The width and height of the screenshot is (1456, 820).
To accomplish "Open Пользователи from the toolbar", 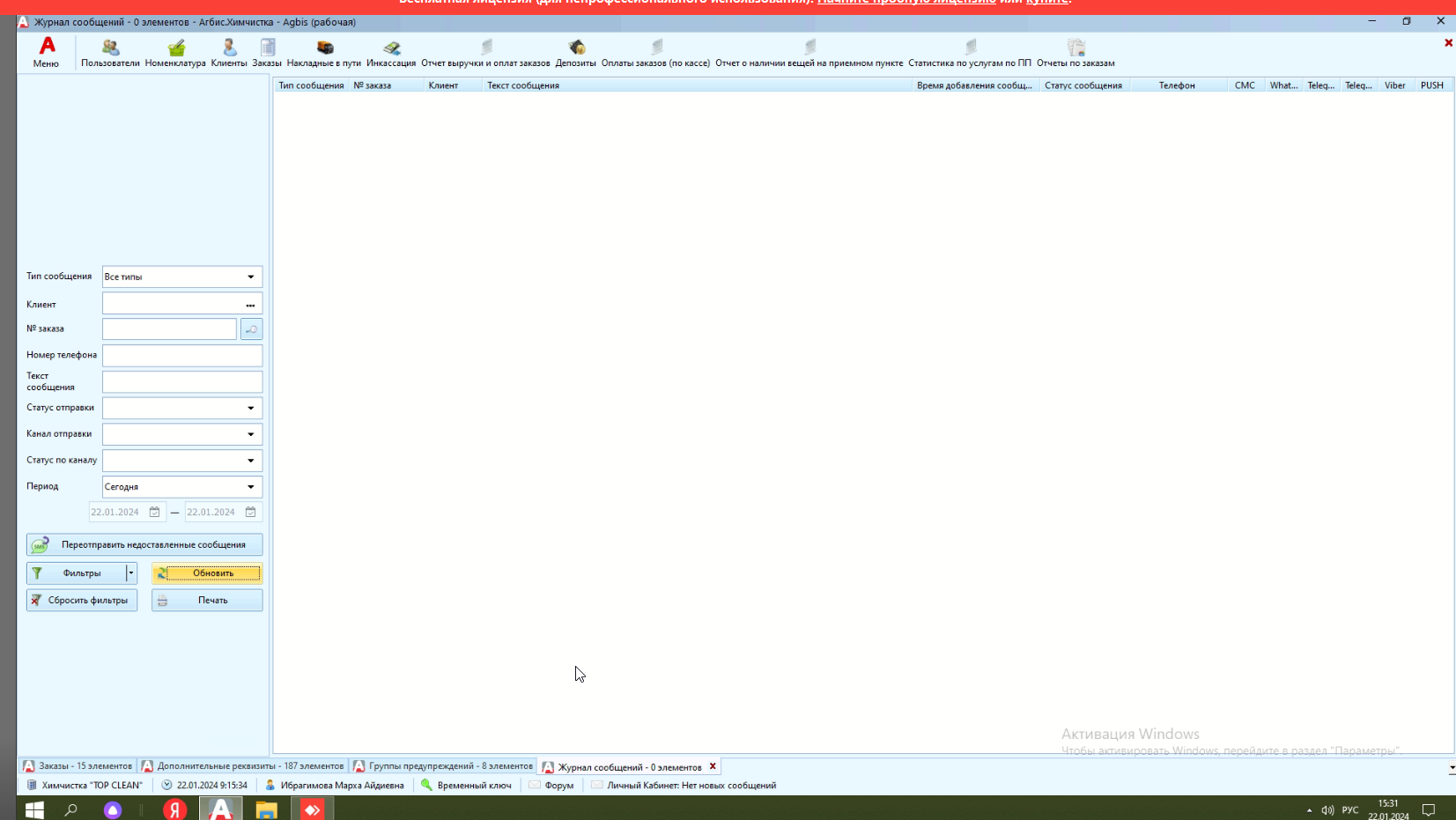I will [110, 52].
